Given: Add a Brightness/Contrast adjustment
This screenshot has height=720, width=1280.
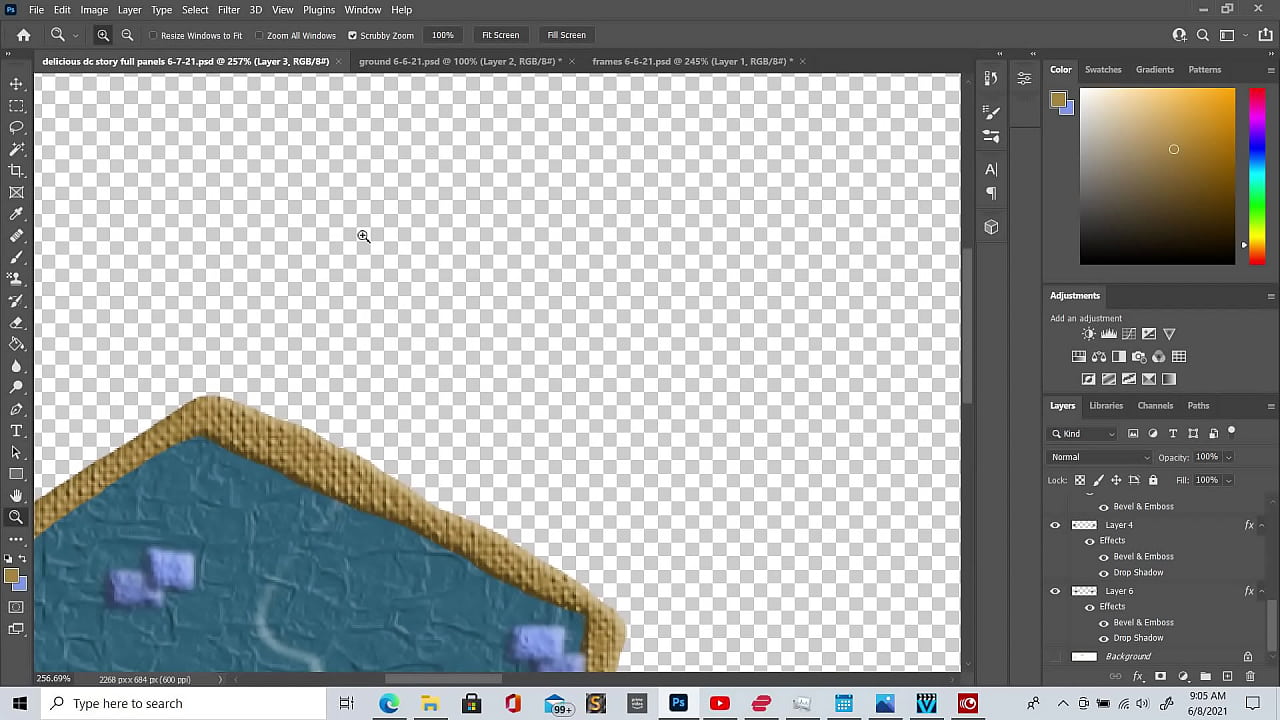Looking at the screenshot, I should 1088,334.
